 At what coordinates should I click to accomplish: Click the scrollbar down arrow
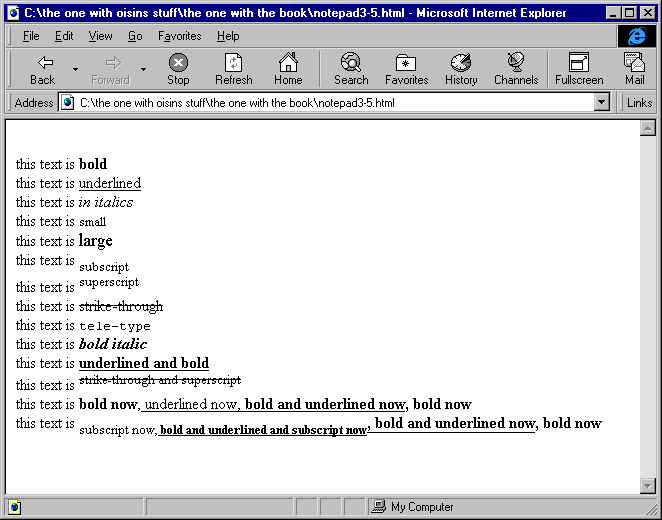tap(647, 485)
